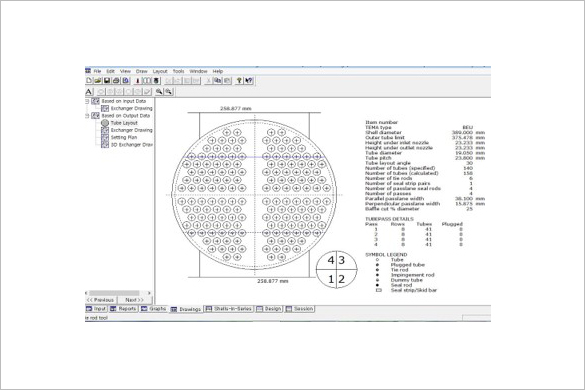Click the << Previous button
The image size is (585, 390).
coord(101,300)
